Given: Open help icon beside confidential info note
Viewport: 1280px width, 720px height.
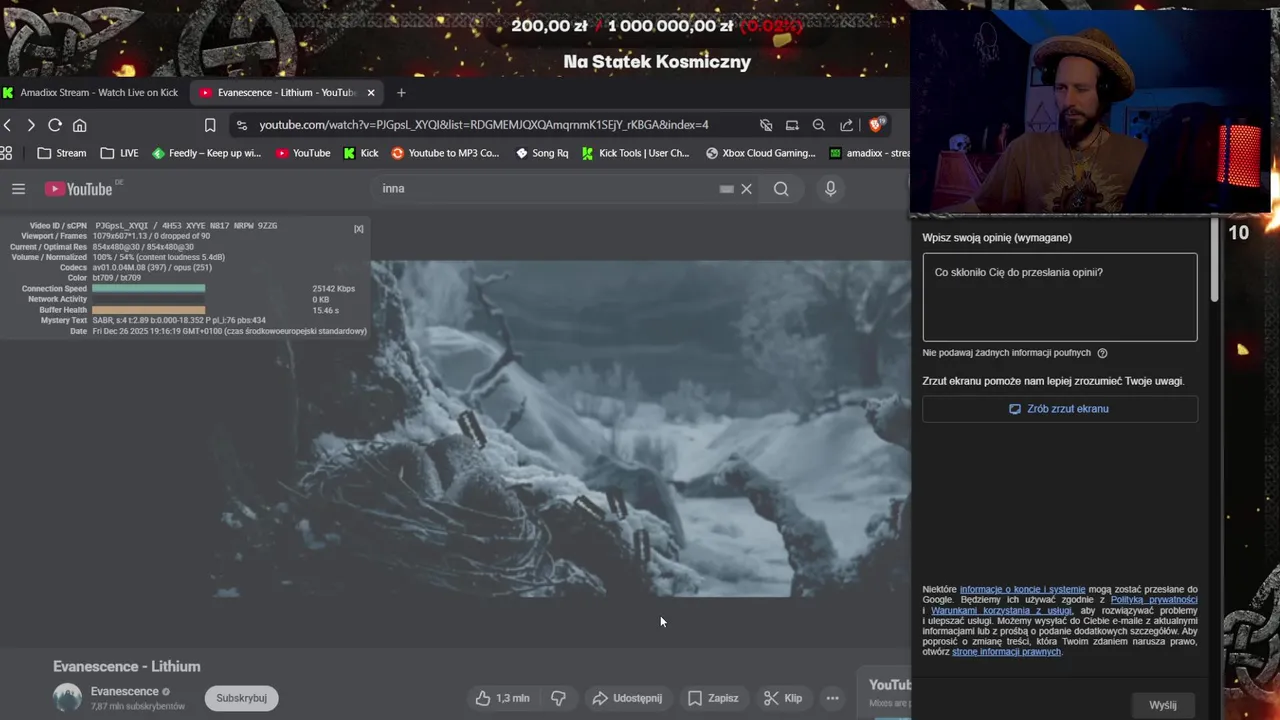Looking at the screenshot, I should point(1102,353).
